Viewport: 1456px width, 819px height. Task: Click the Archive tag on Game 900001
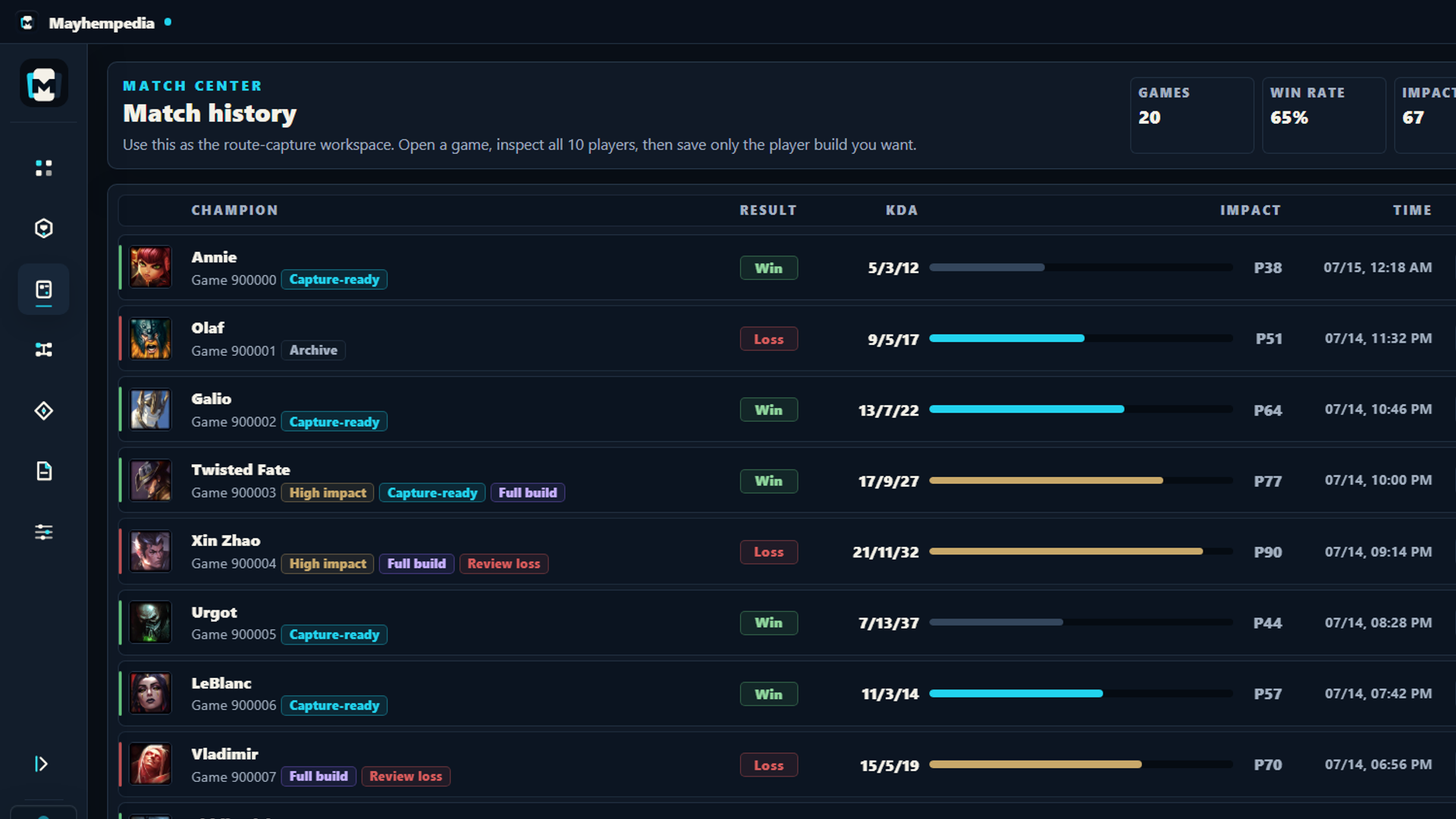pos(313,350)
